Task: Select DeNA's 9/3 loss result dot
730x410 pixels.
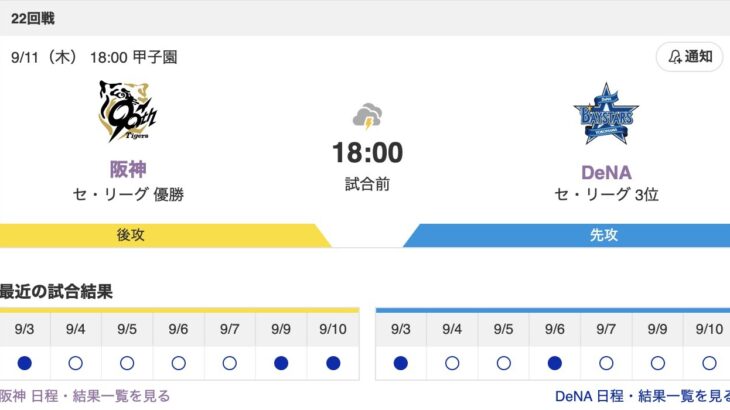Action: tap(400, 363)
